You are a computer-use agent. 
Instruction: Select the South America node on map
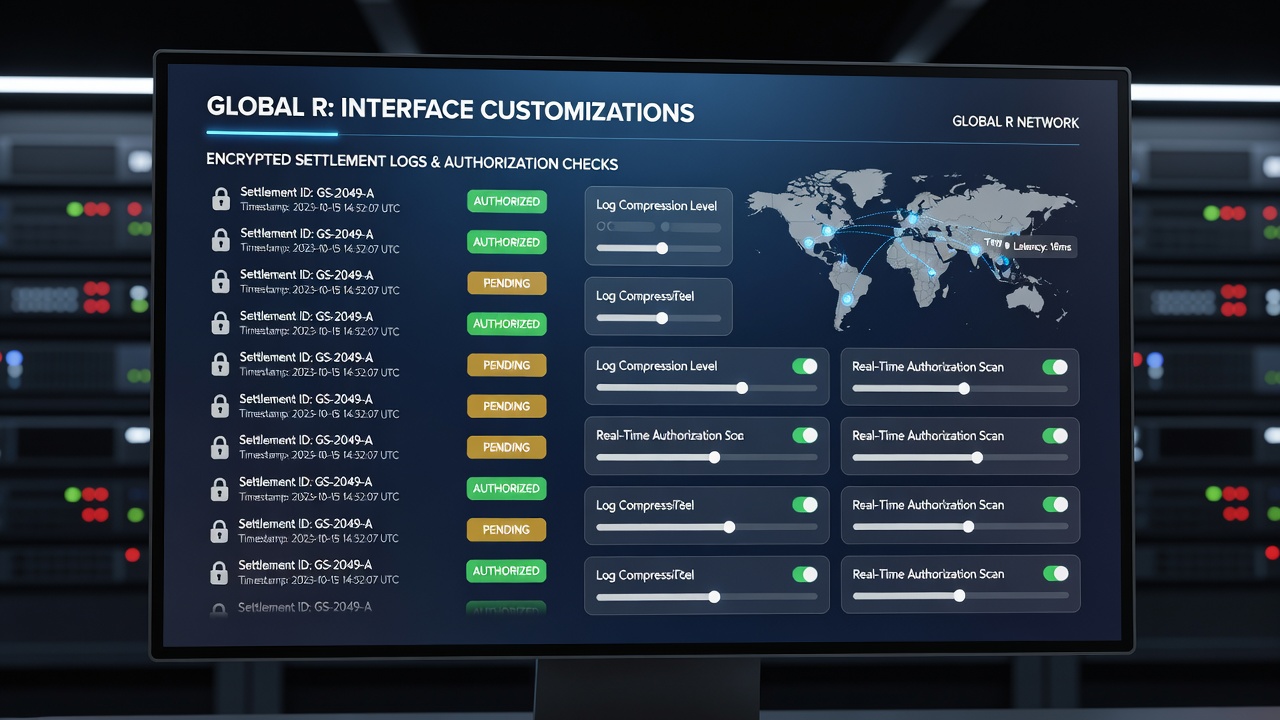click(847, 298)
